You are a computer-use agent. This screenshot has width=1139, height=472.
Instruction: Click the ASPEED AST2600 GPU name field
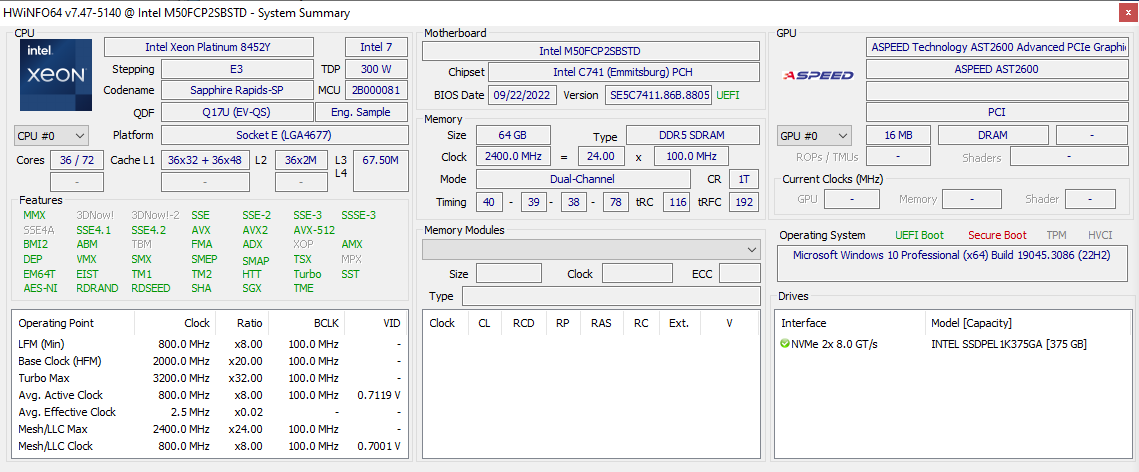click(997, 70)
